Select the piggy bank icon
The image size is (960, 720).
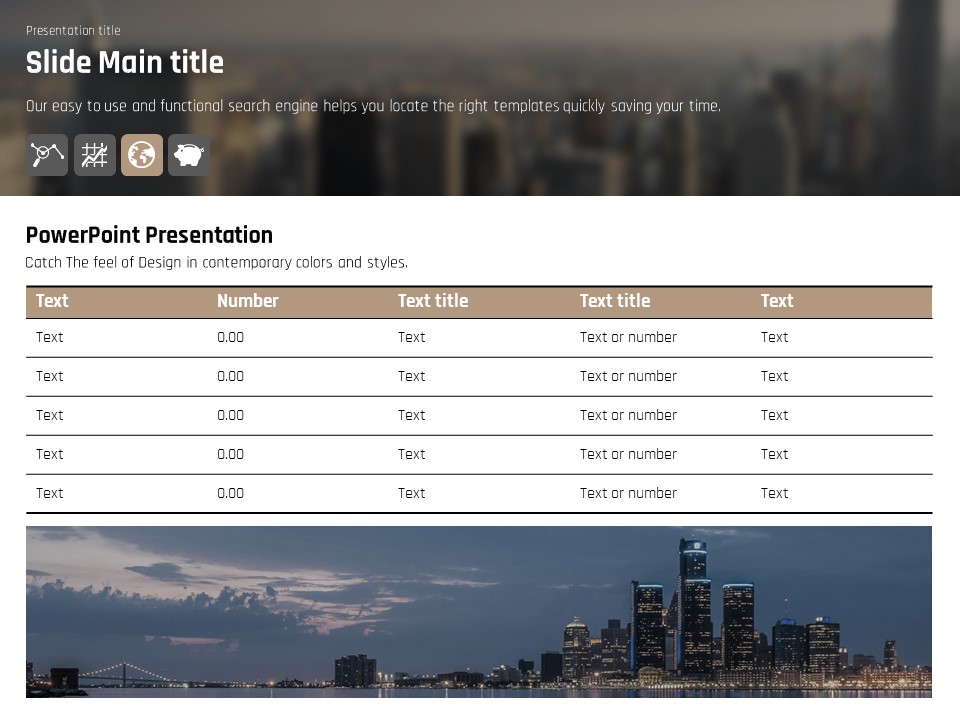click(189, 155)
